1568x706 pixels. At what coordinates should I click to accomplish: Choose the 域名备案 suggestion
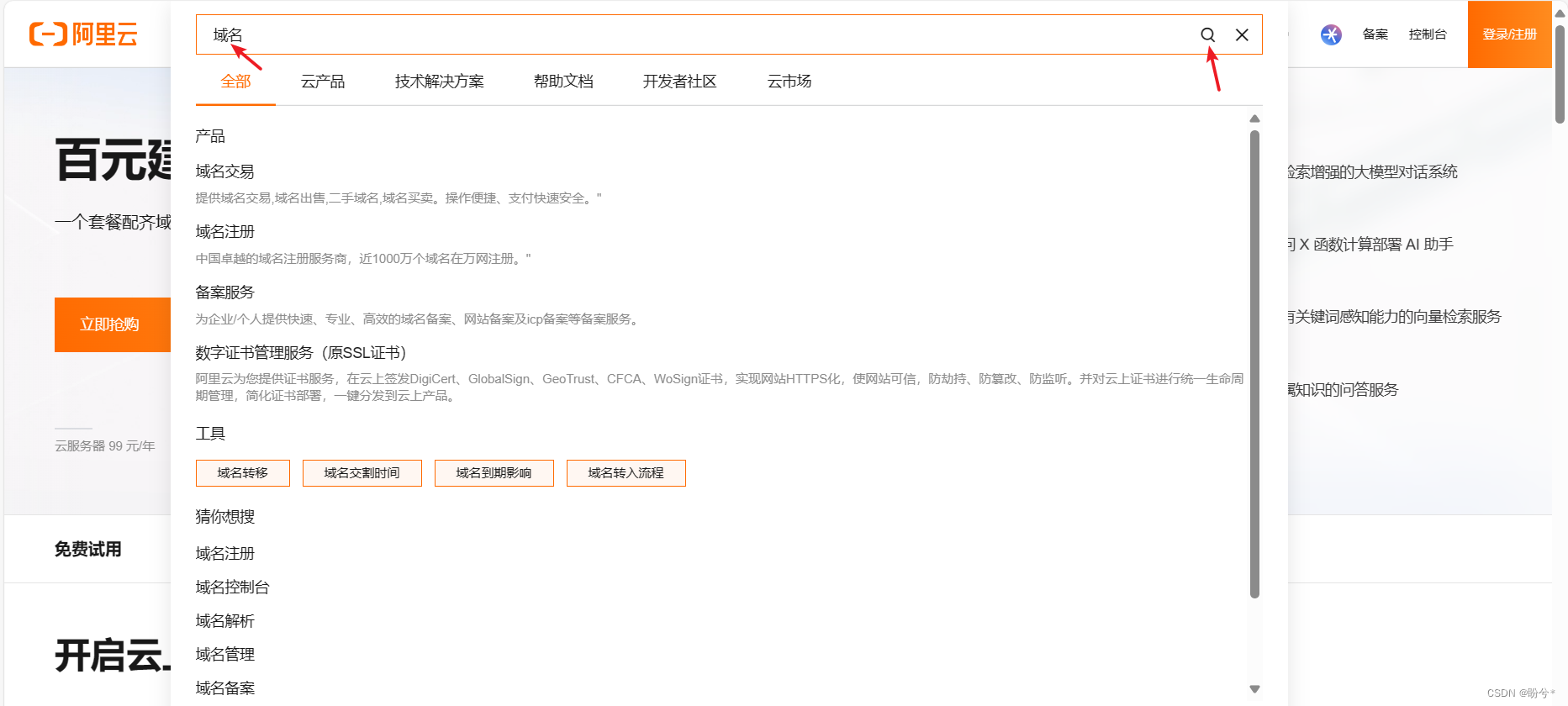tap(225, 688)
